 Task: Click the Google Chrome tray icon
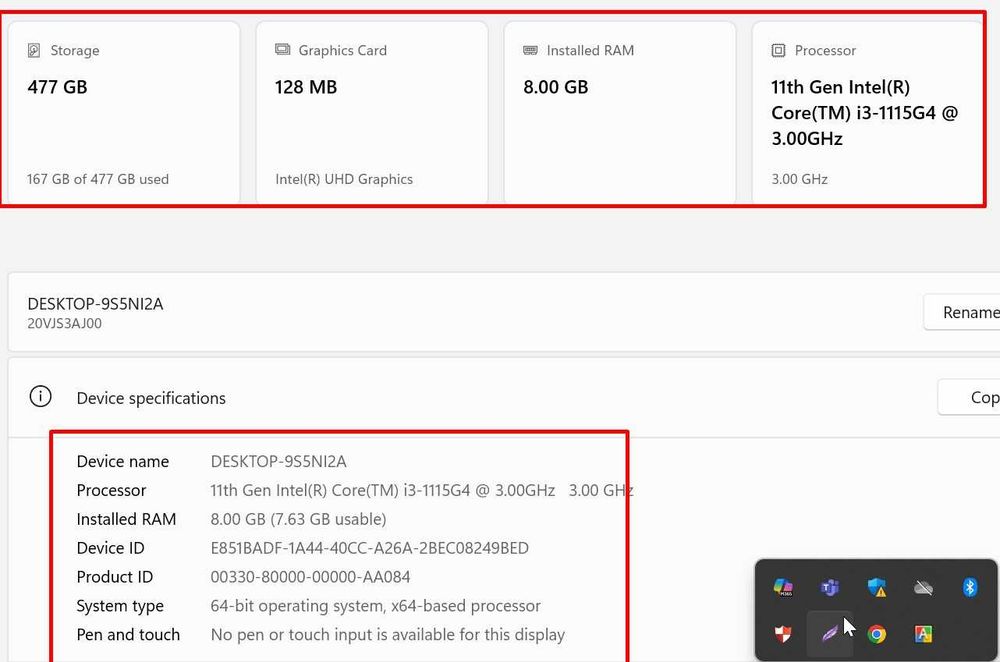pyautogui.click(x=877, y=634)
